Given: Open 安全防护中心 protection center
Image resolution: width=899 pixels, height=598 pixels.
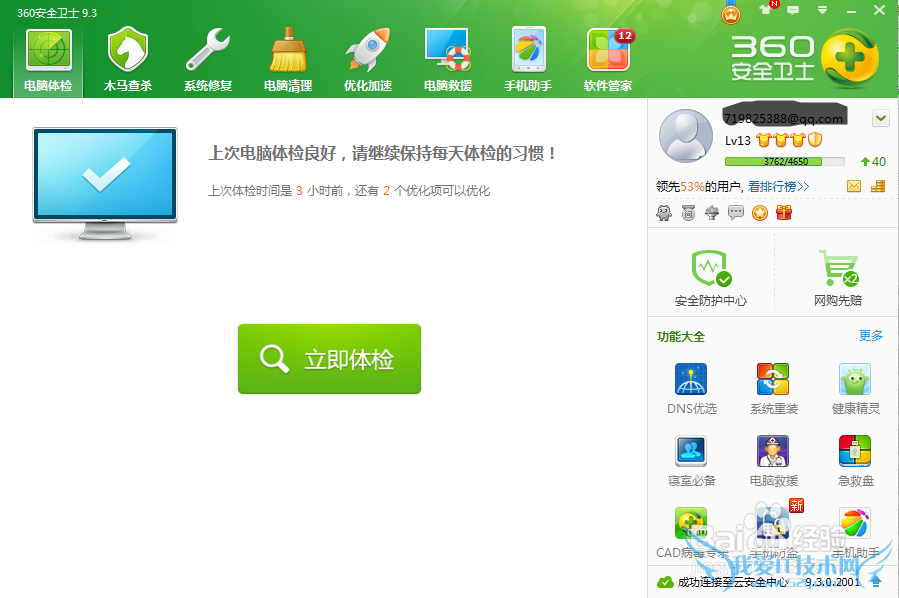Looking at the screenshot, I should tap(711, 278).
